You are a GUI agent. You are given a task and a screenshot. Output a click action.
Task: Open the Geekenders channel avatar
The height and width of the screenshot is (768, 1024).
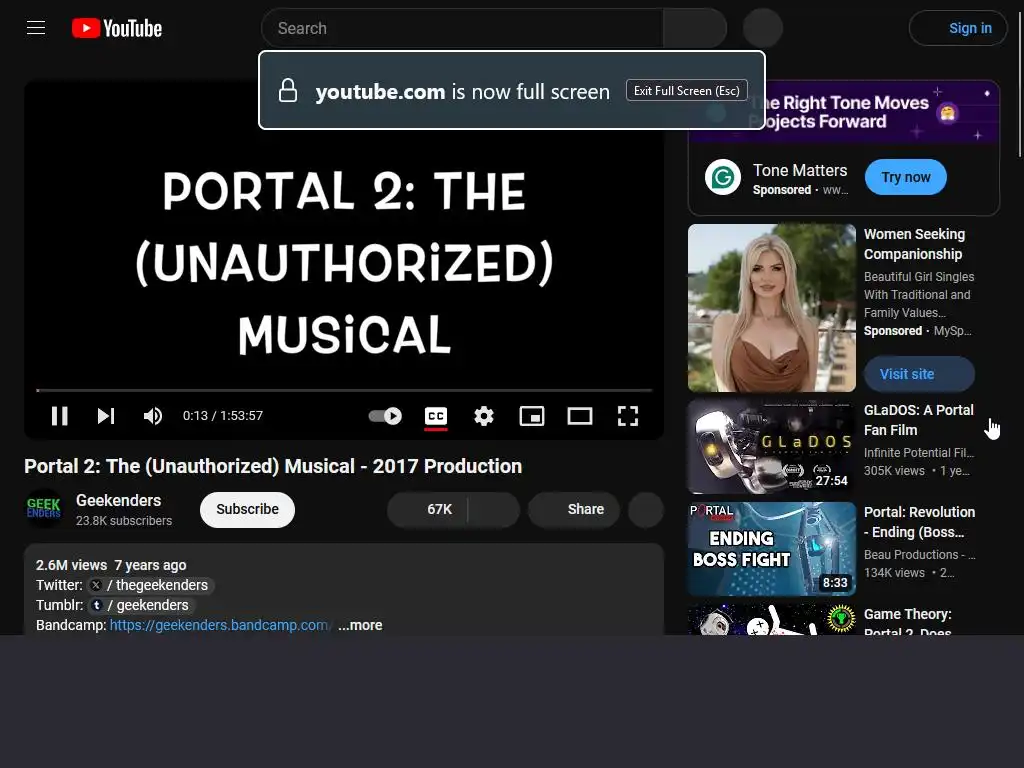44,509
